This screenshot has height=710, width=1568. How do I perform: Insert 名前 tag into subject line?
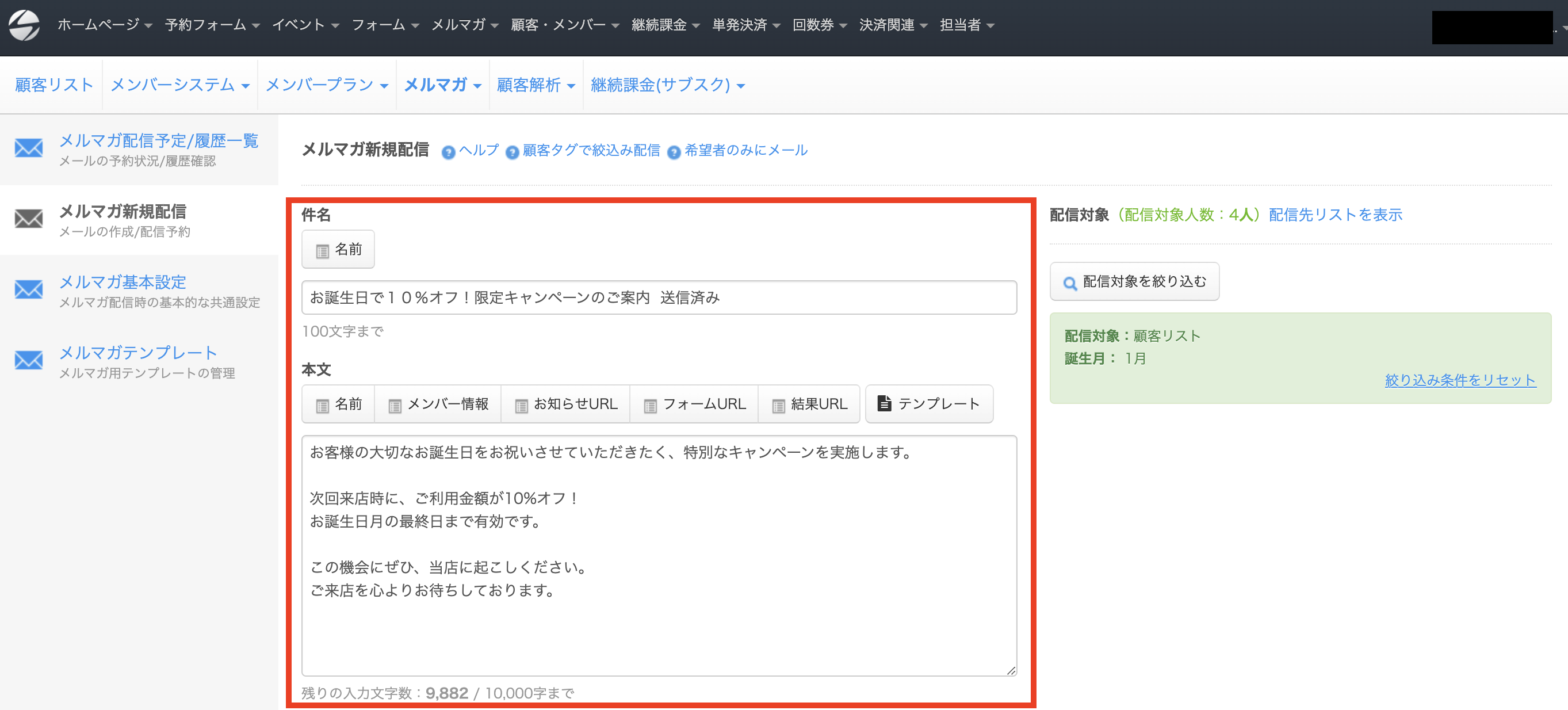(338, 250)
